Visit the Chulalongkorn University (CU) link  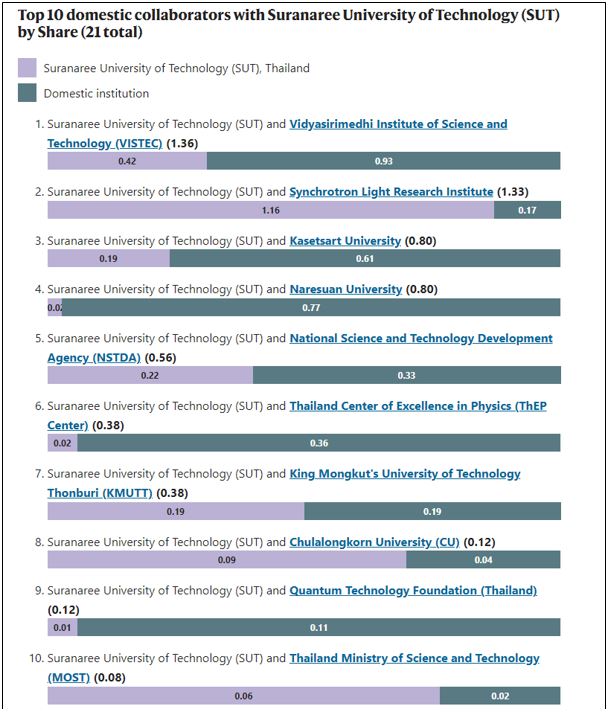[x=374, y=542]
